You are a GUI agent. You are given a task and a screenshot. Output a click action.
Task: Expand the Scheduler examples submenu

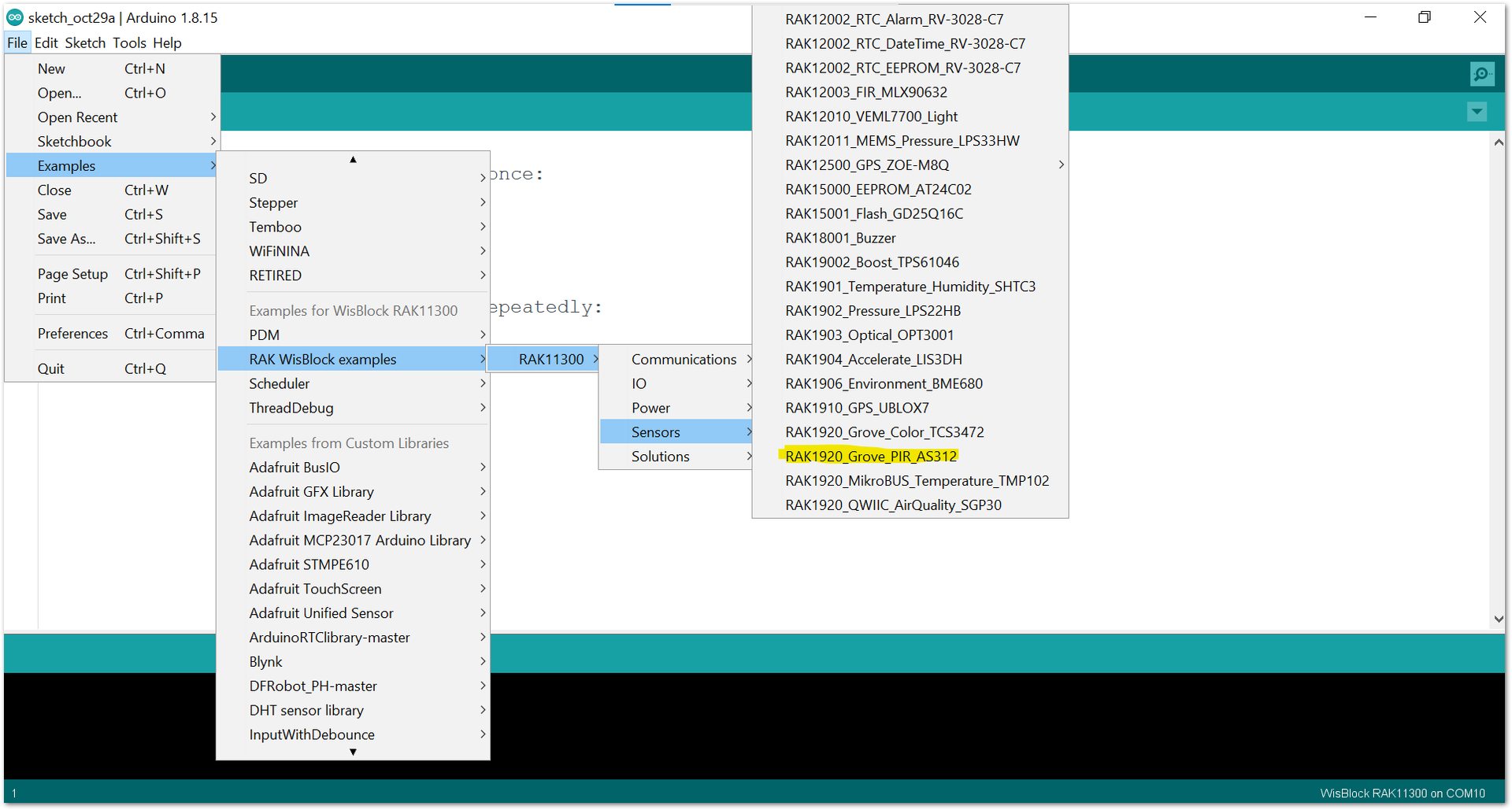pos(354,384)
